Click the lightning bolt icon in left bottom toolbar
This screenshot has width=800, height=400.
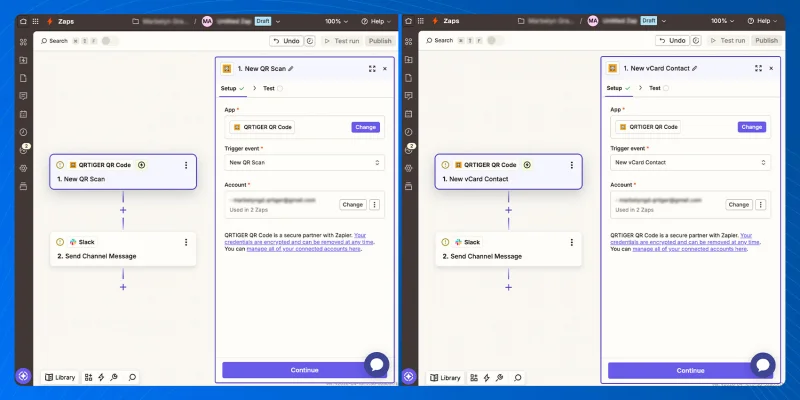(x=101, y=378)
